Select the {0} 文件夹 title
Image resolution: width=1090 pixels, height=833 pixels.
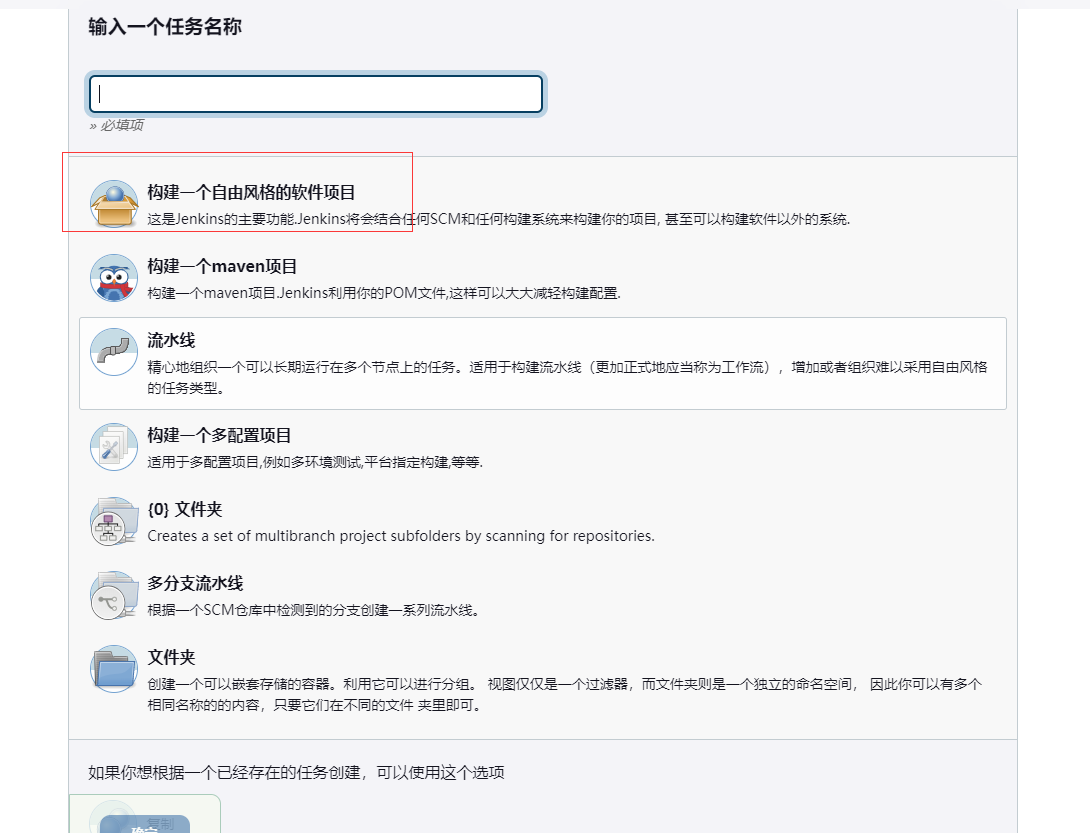pyautogui.click(x=184, y=510)
